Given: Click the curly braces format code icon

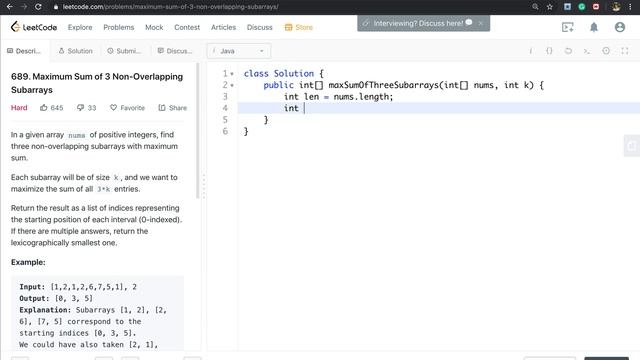Looking at the screenshot, I should tap(549, 51).
